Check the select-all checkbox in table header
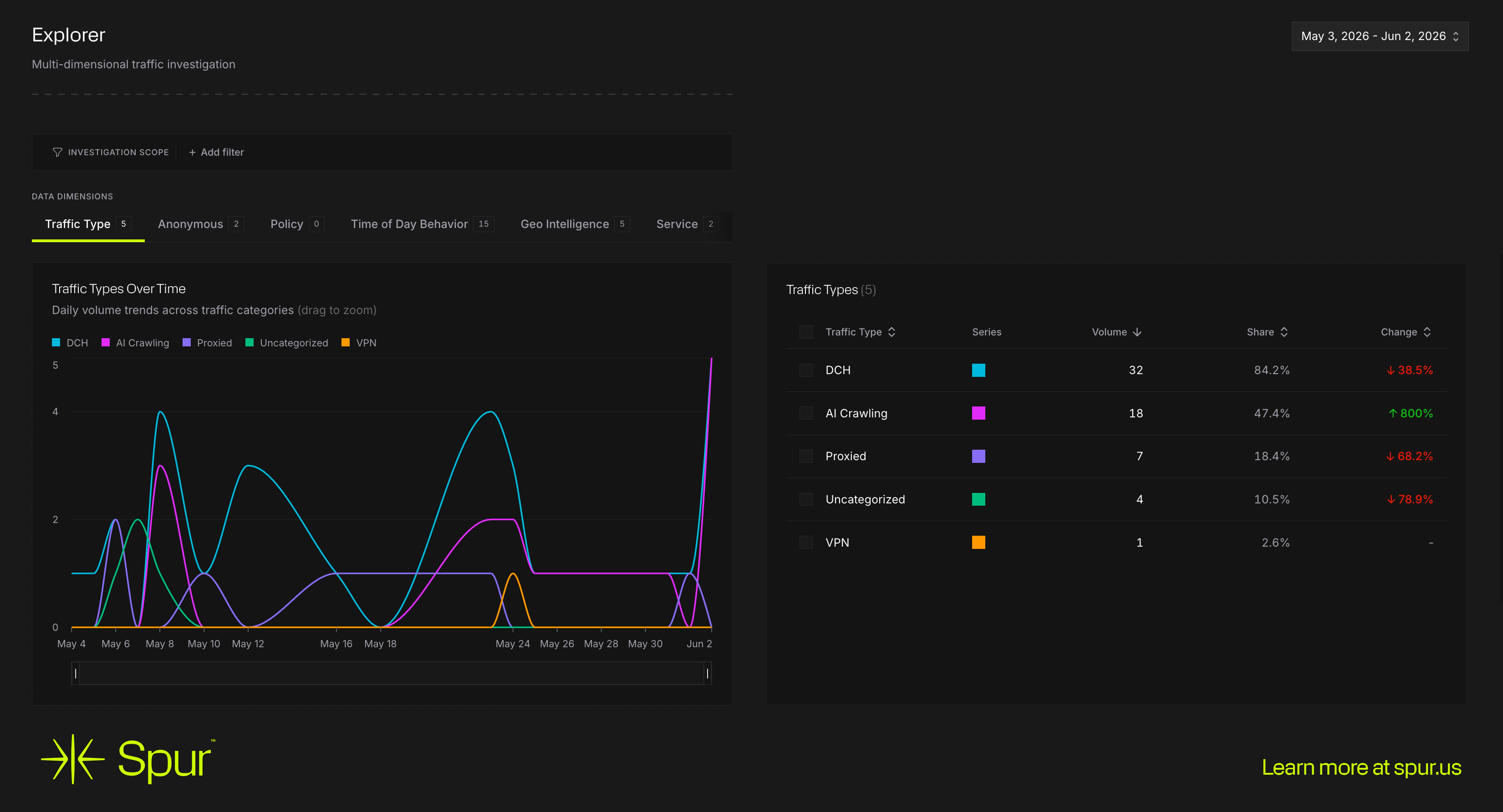This screenshot has width=1503, height=812. (x=806, y=332)
